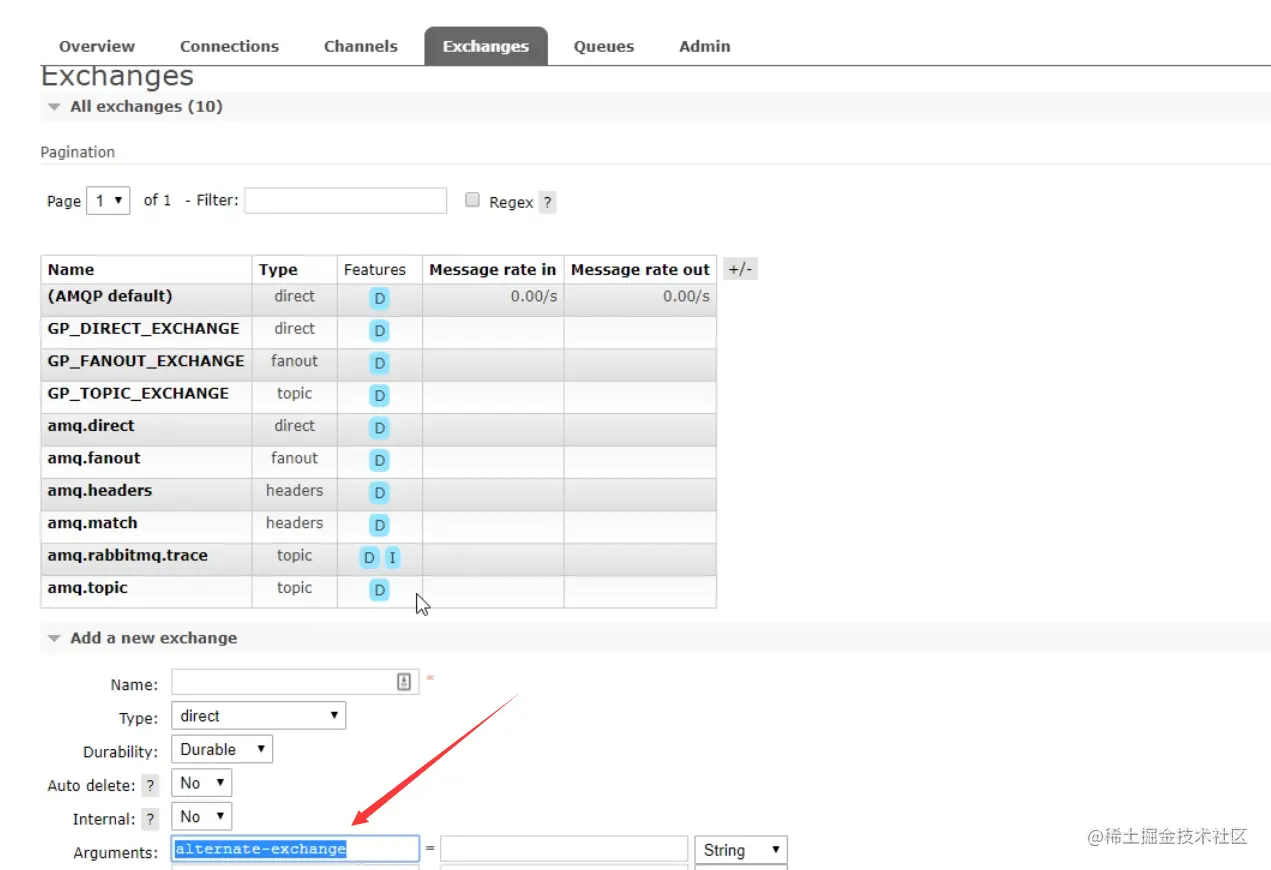Click the D badge for amq.match
Screen dimensions: 1271x870
click(x=379, y=525)
